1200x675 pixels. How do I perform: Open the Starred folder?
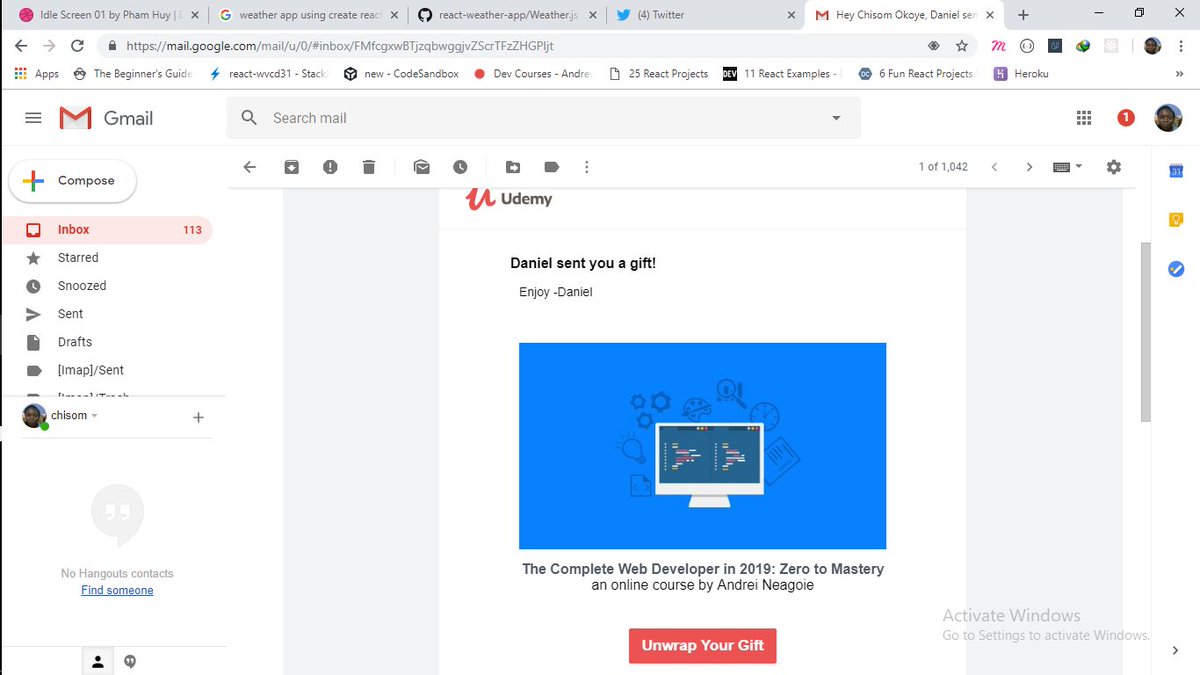107,258
